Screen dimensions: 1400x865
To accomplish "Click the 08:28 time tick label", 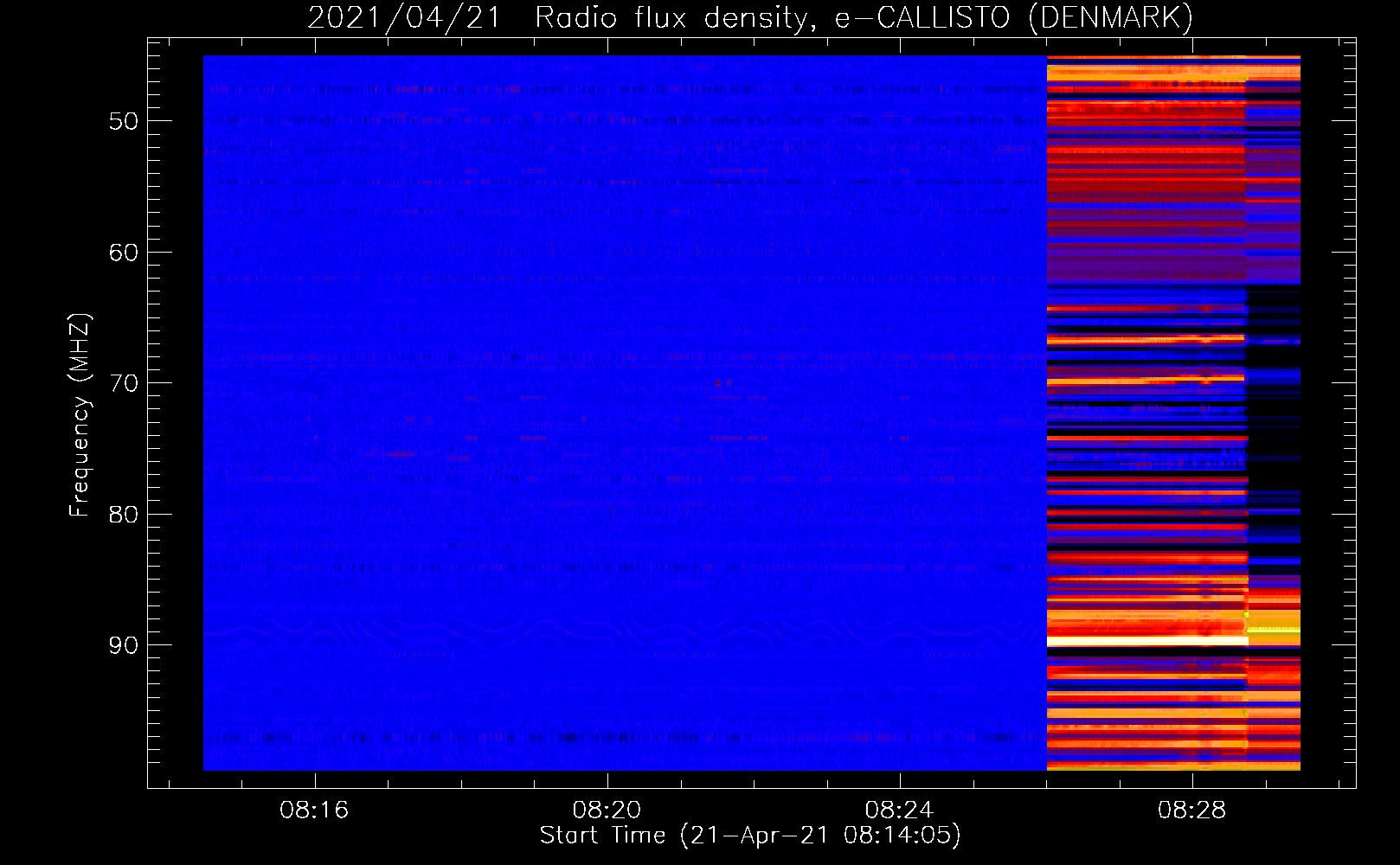I will click(1192, 810).
